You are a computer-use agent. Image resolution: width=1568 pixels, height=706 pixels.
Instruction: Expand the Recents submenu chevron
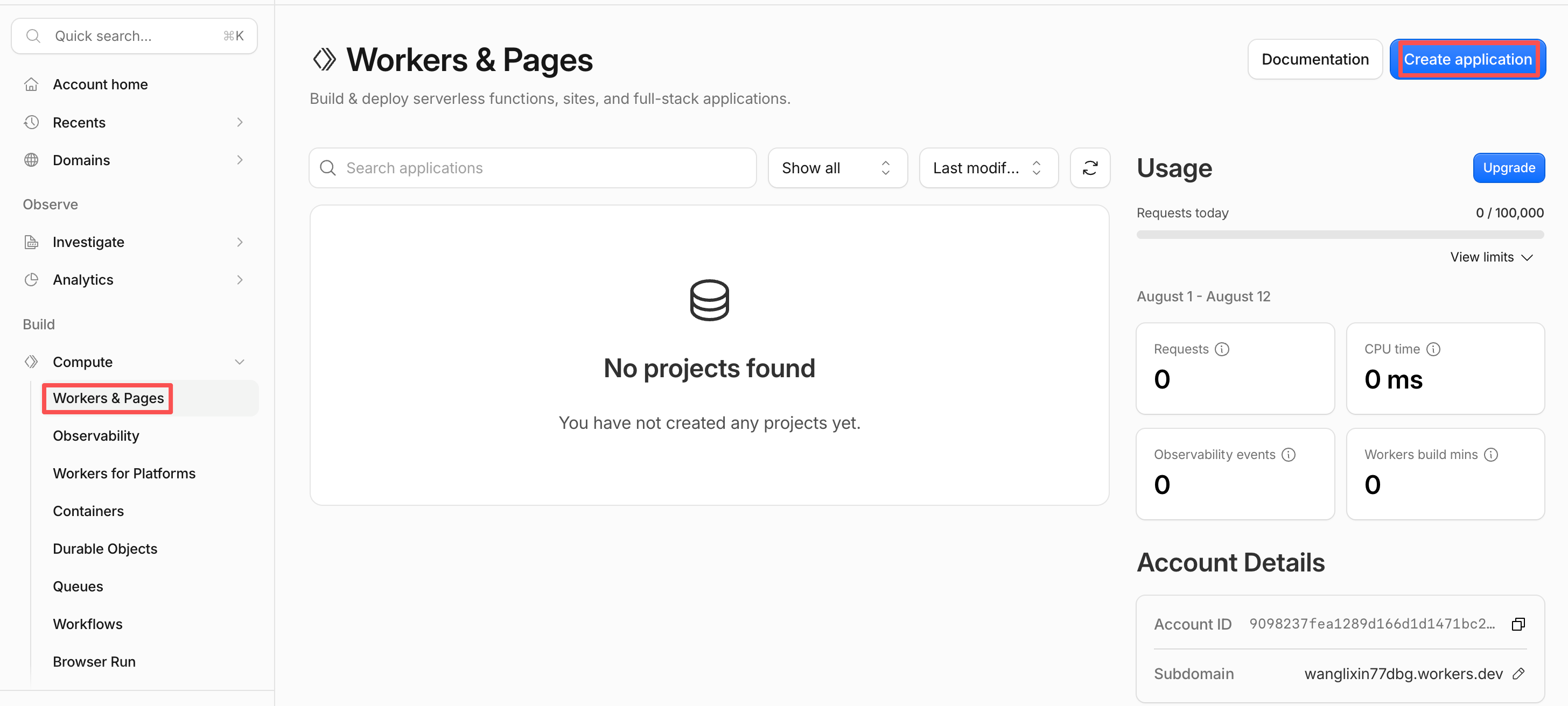[x=240, y=122]
